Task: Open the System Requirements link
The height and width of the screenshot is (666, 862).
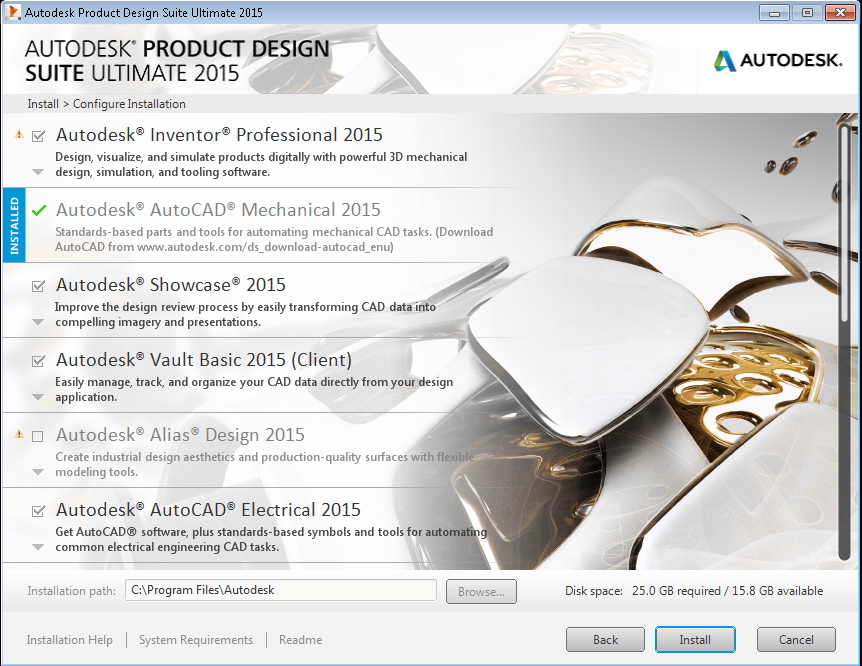Action: pyautogui.click(x=196, y=640)
